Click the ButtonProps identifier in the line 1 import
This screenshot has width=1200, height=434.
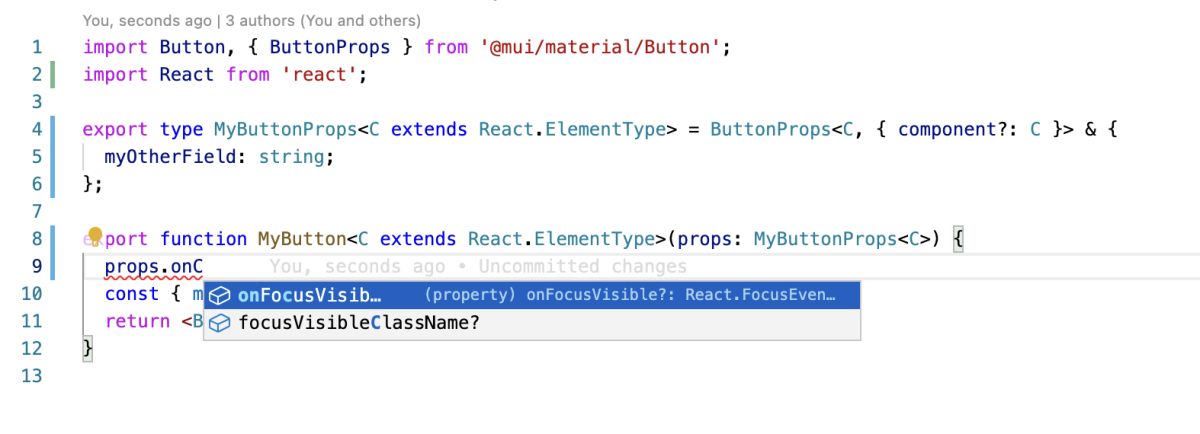[330, 47]
